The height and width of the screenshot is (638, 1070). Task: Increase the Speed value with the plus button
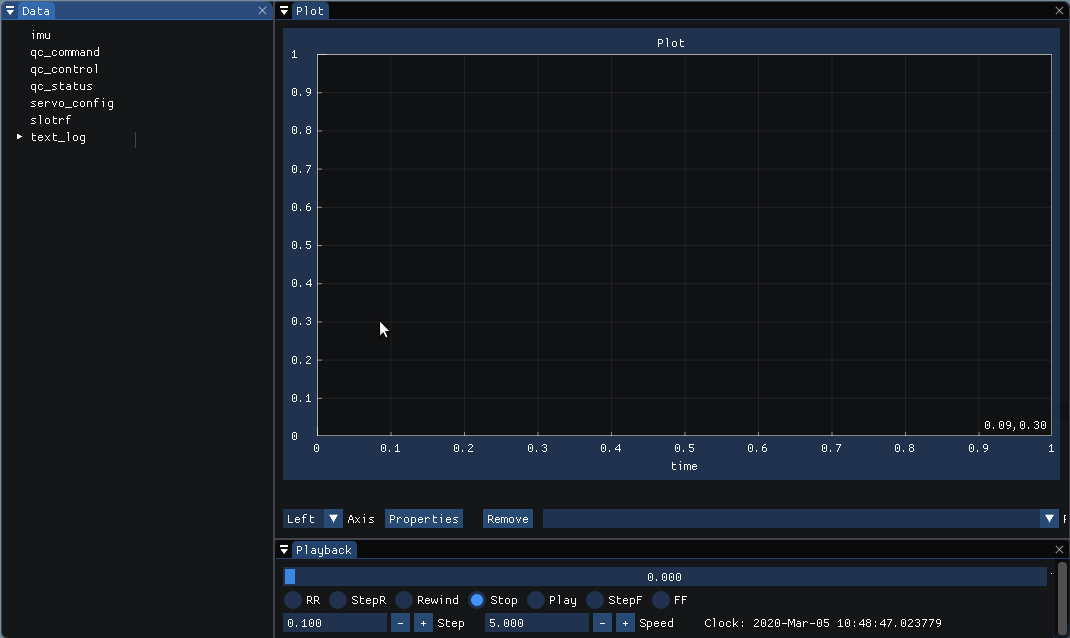coord(625,623)
